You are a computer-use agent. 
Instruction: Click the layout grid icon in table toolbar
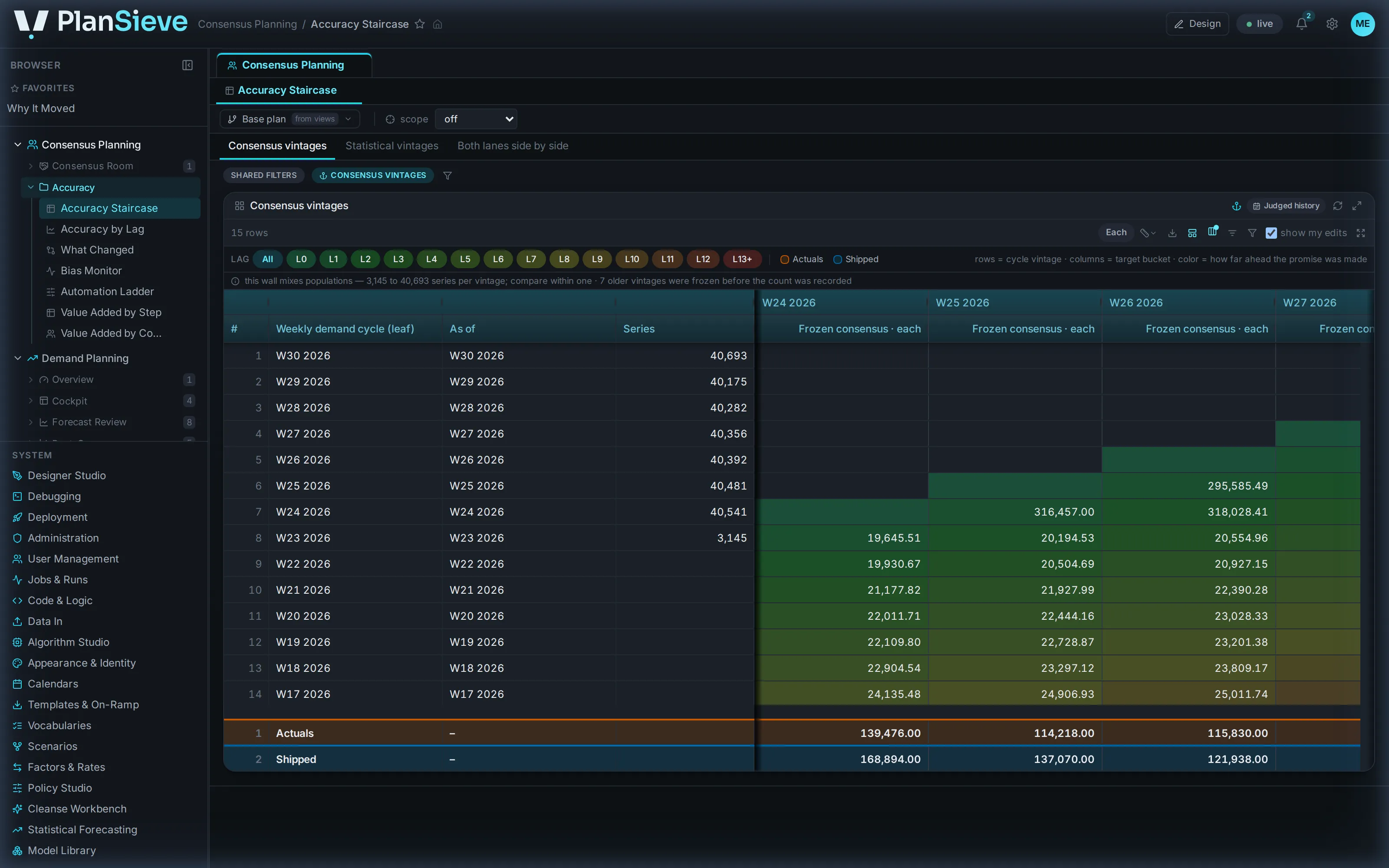pyautogui.click(x=1192, y=233)
